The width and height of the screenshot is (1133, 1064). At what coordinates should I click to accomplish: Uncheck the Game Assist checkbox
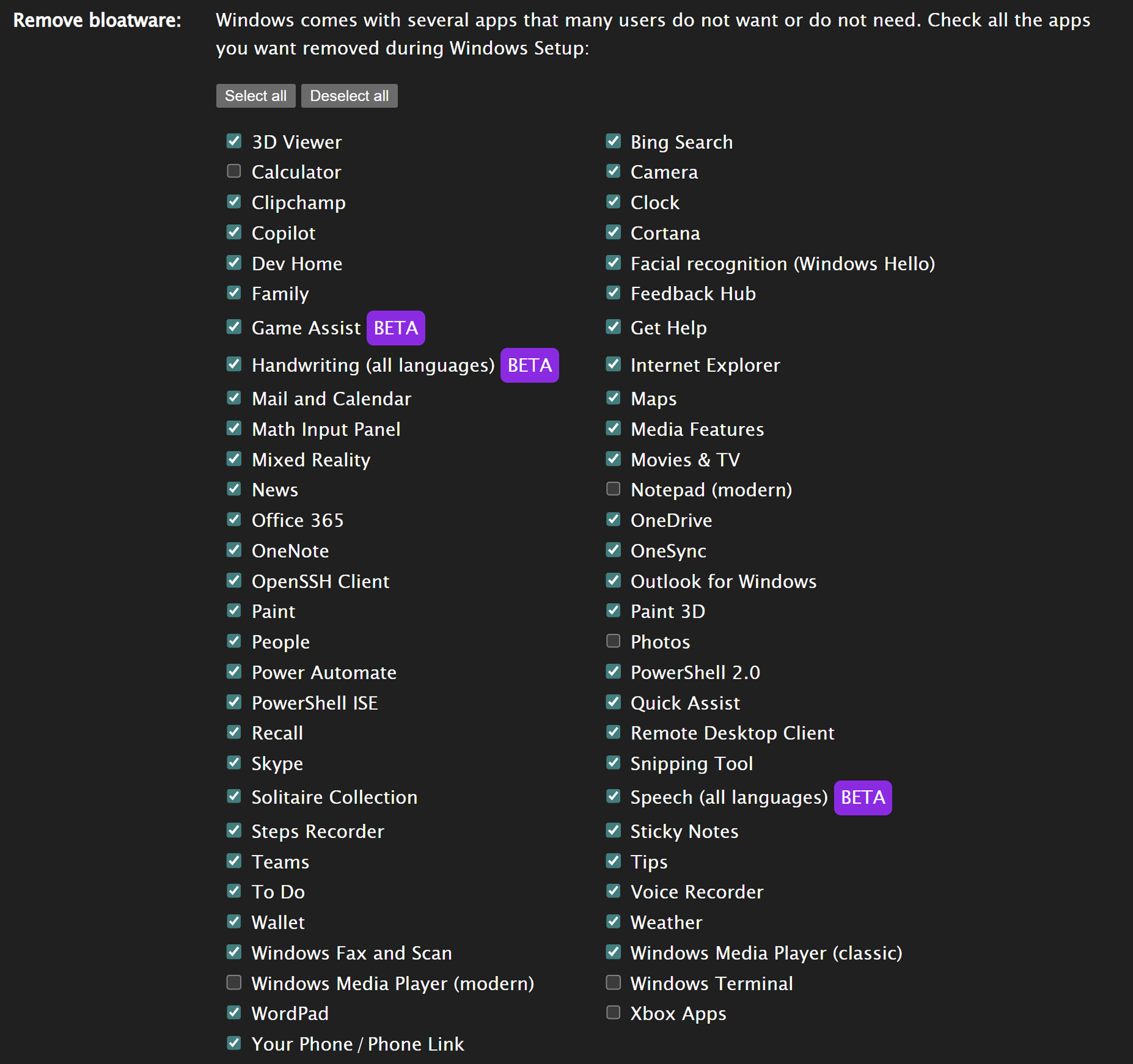click(234, 328)
